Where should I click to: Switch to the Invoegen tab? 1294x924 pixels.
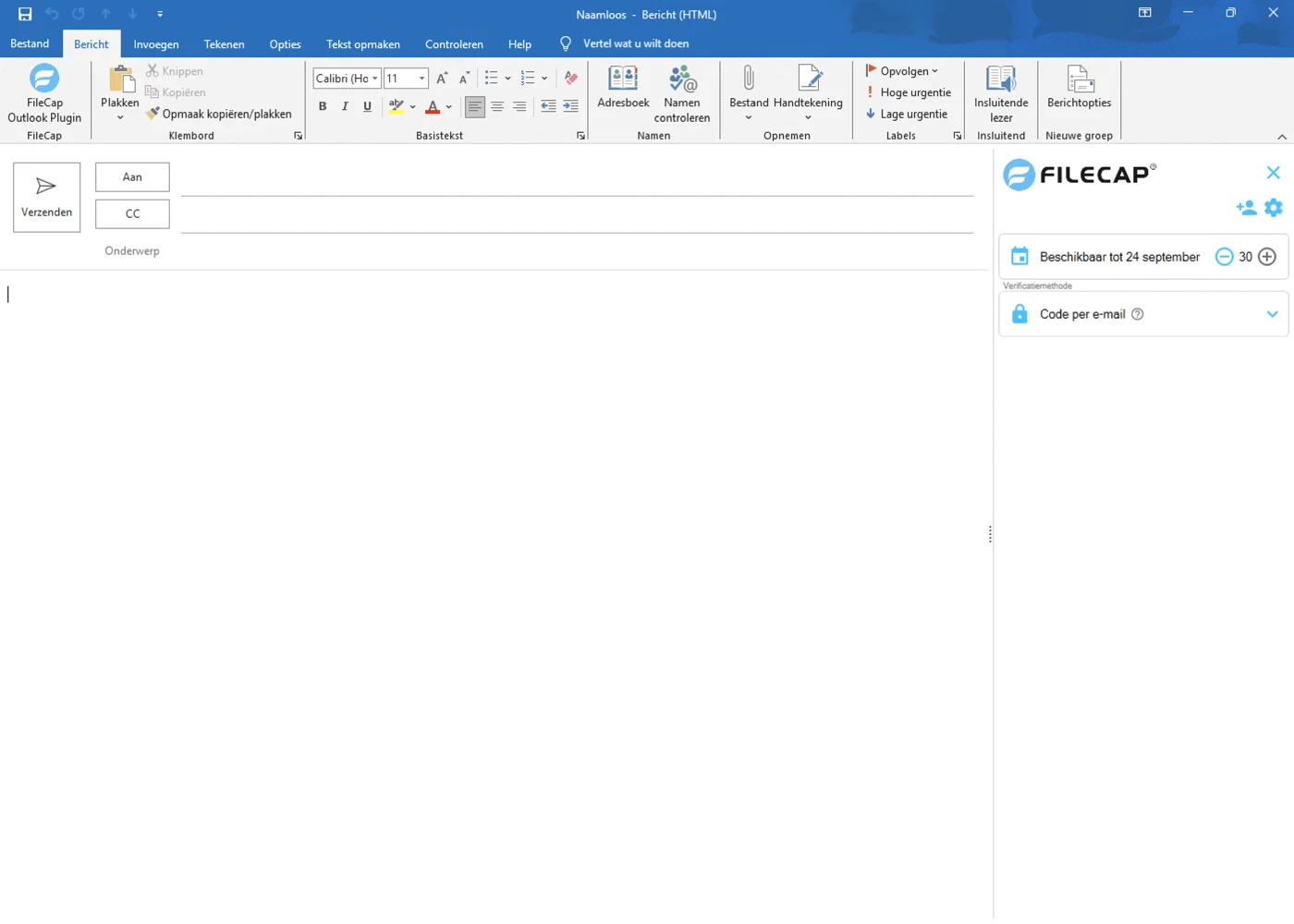pos(156,43)
